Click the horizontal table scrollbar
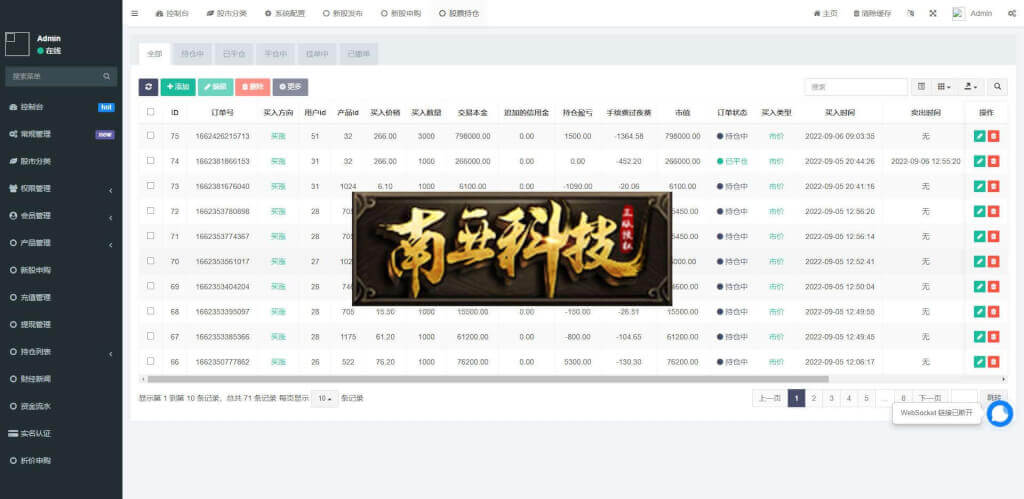Viewport: 1024px width, 499px height. [488, 379]
